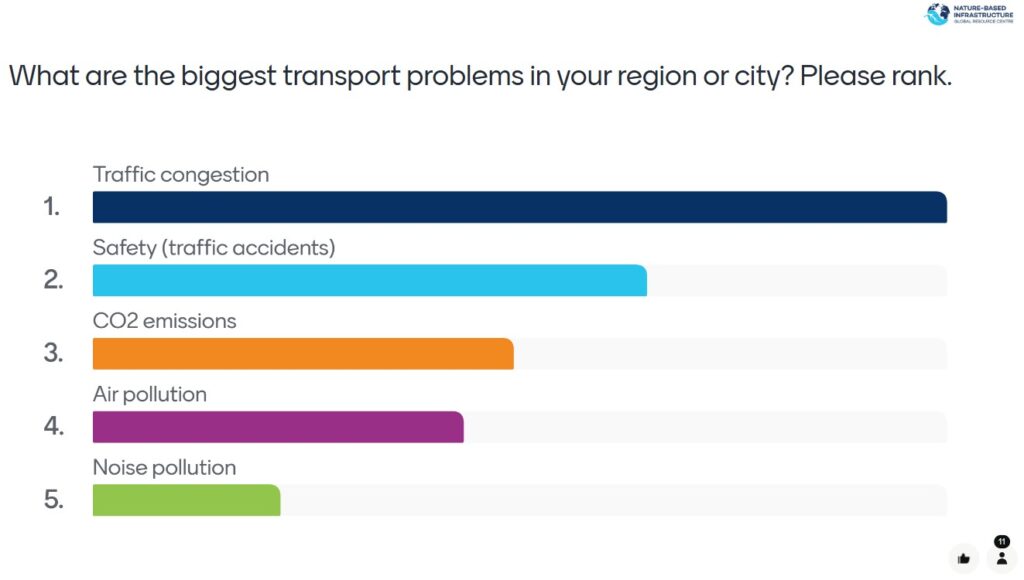Select the Noise pollution label
The height and width of the screenshot is (580, 1024).
click(165, 467)
